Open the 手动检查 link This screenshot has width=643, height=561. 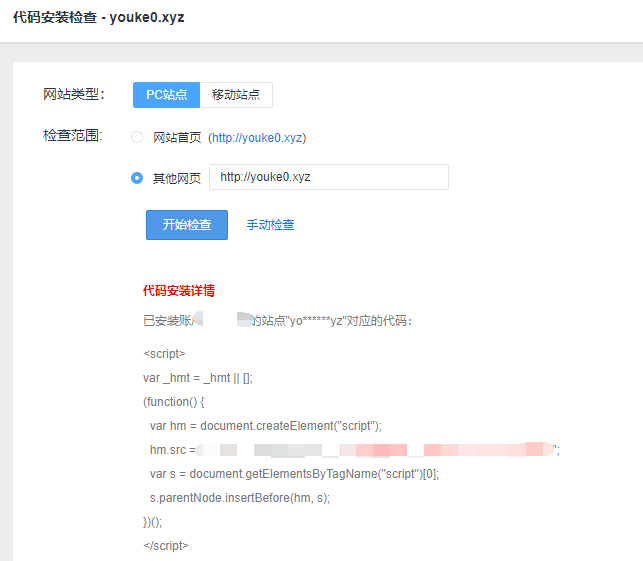(x=270, y=225)
